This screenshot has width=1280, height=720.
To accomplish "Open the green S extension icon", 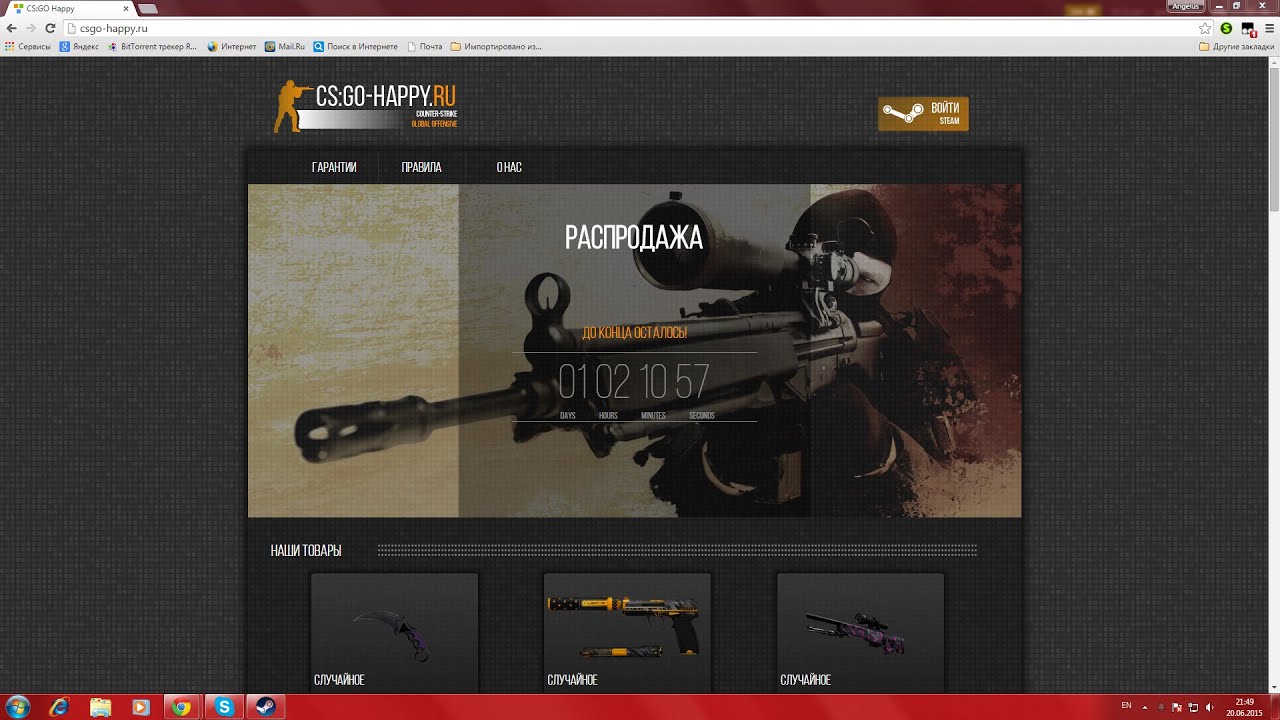I will (1226, 28).
